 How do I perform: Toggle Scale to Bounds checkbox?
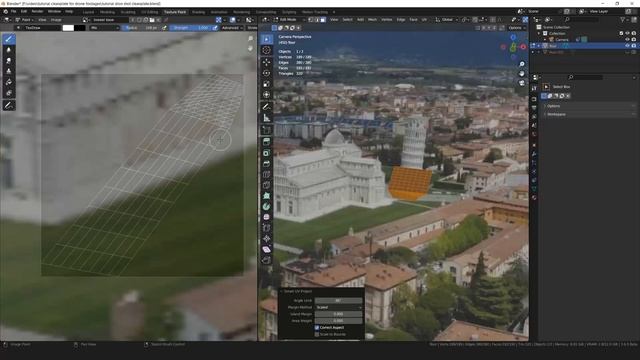(317, 334)
